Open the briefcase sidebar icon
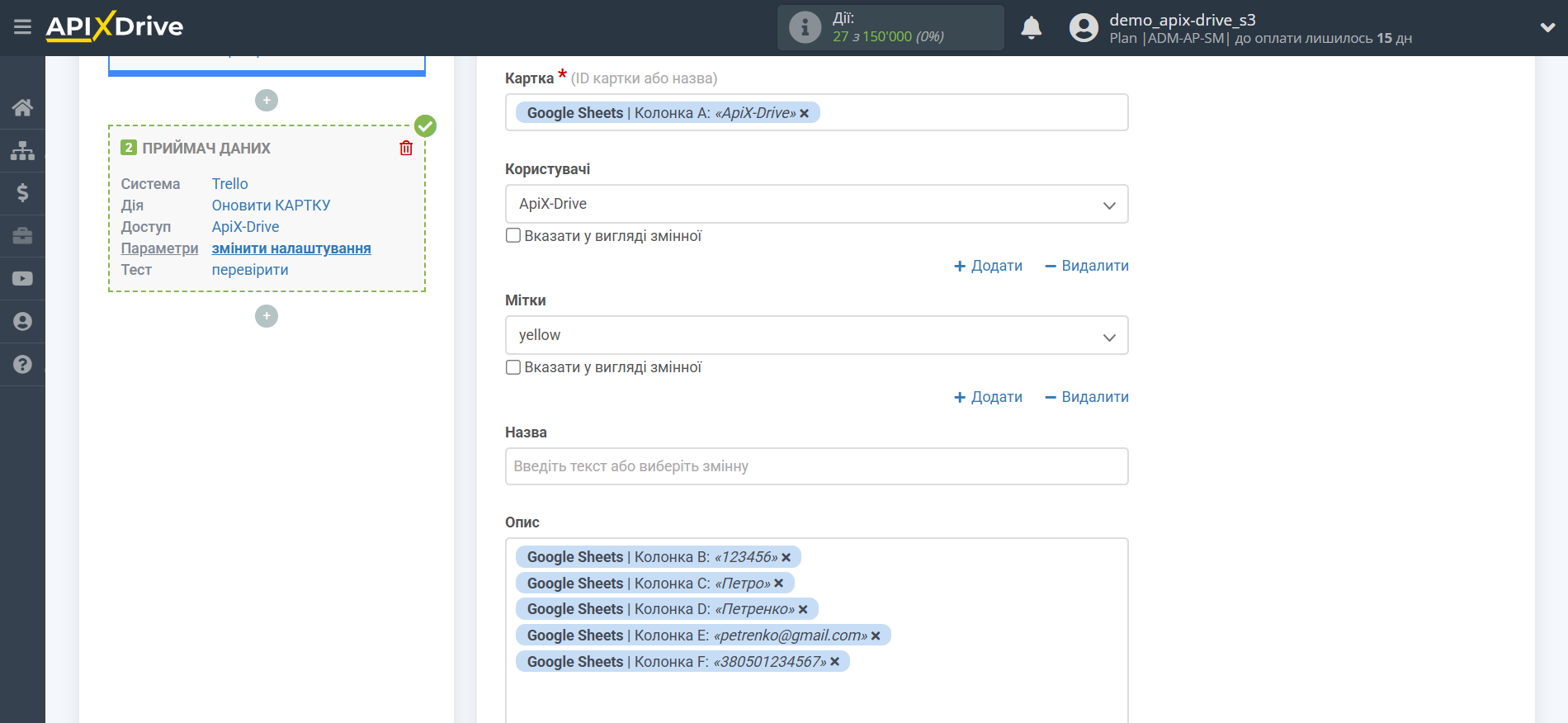This screenshot has height=723, width=1568. point(22,236)
